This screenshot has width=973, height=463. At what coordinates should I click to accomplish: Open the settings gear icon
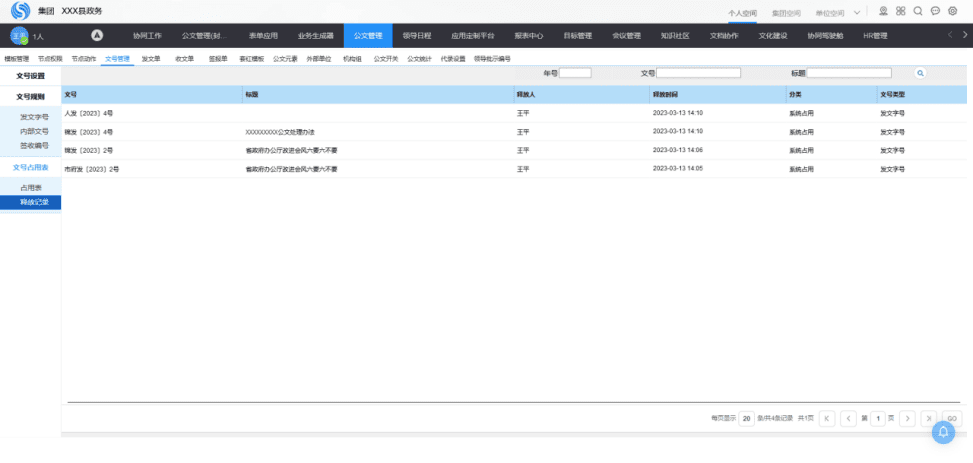pos(953,11)
